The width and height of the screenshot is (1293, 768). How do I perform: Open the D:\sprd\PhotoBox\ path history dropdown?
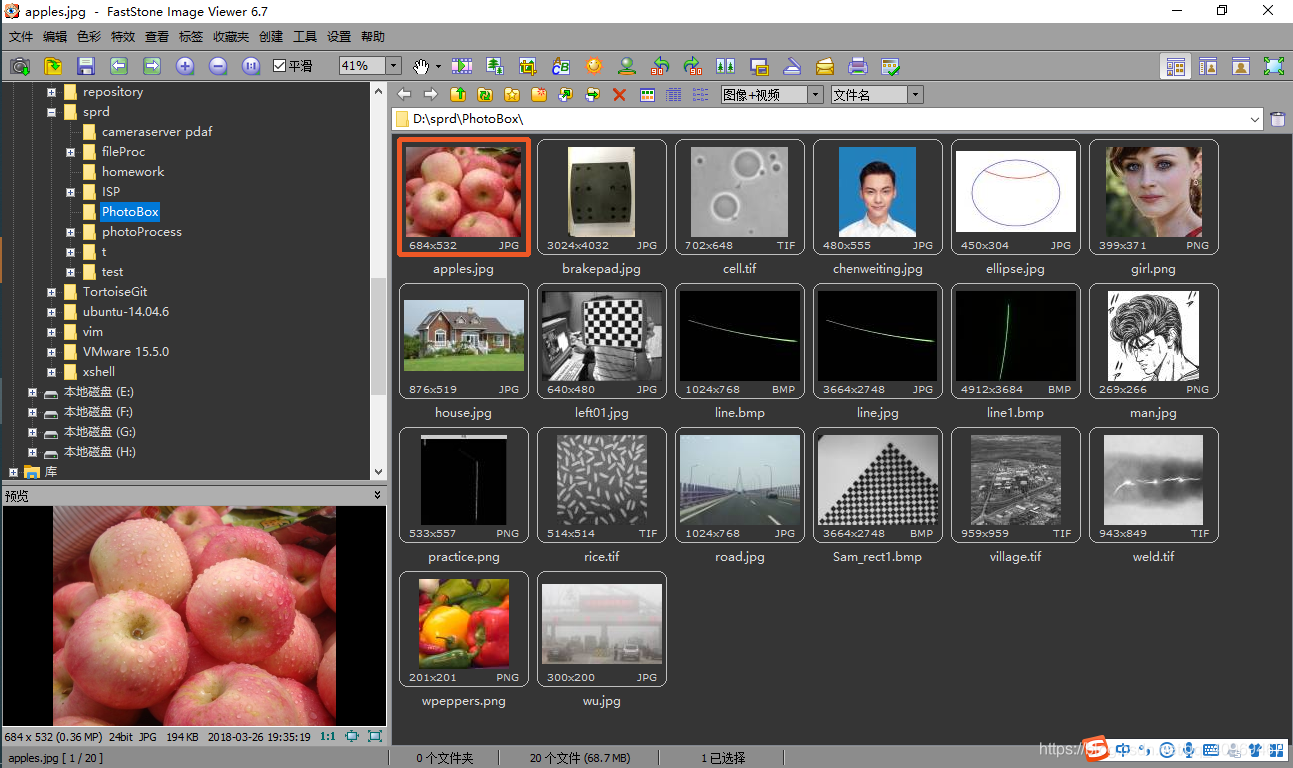coord(1256,119)
